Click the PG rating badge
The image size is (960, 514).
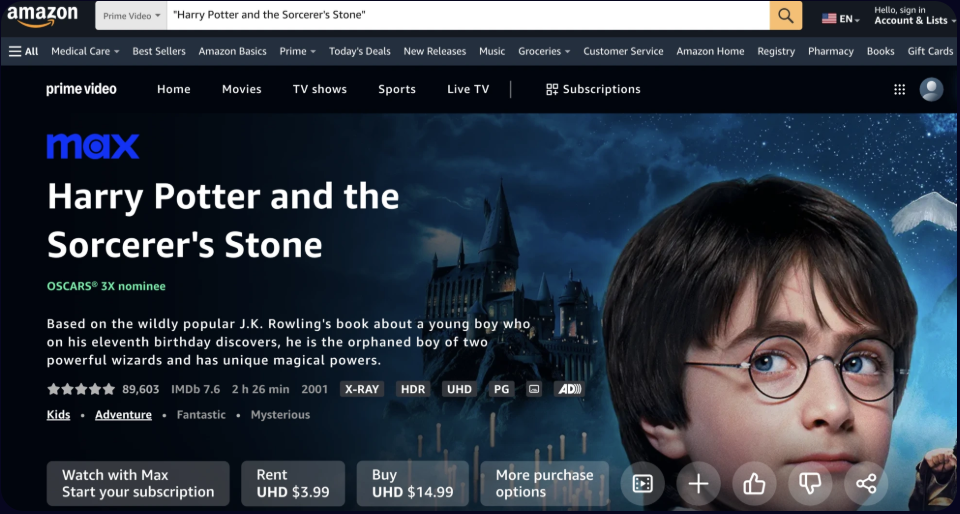(501, 389)
